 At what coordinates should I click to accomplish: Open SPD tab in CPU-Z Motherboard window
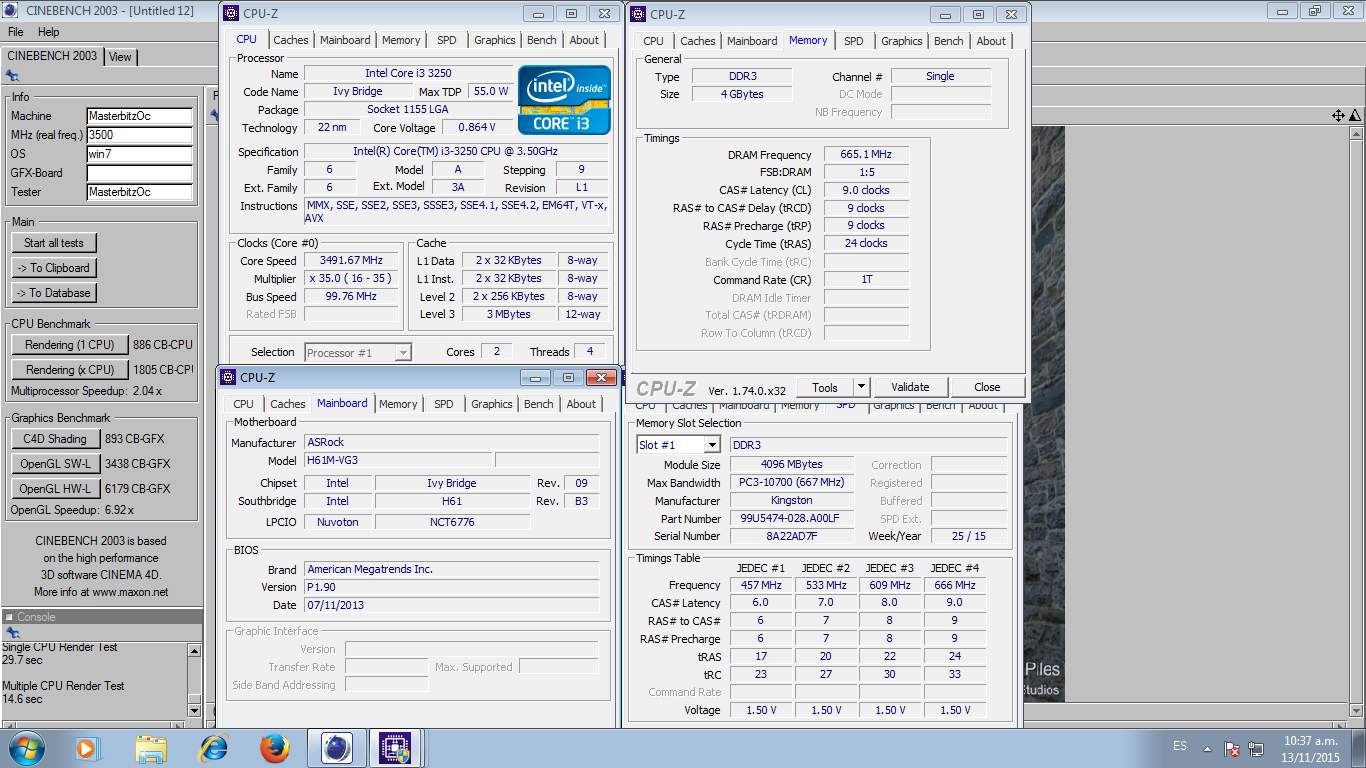(x=444, y=404)
